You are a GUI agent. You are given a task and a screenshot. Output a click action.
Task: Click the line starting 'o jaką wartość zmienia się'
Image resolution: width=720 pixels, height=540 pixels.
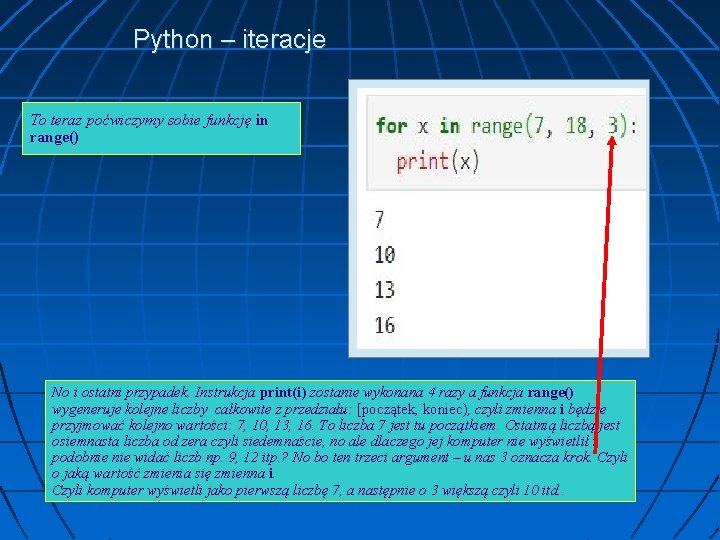163,473
